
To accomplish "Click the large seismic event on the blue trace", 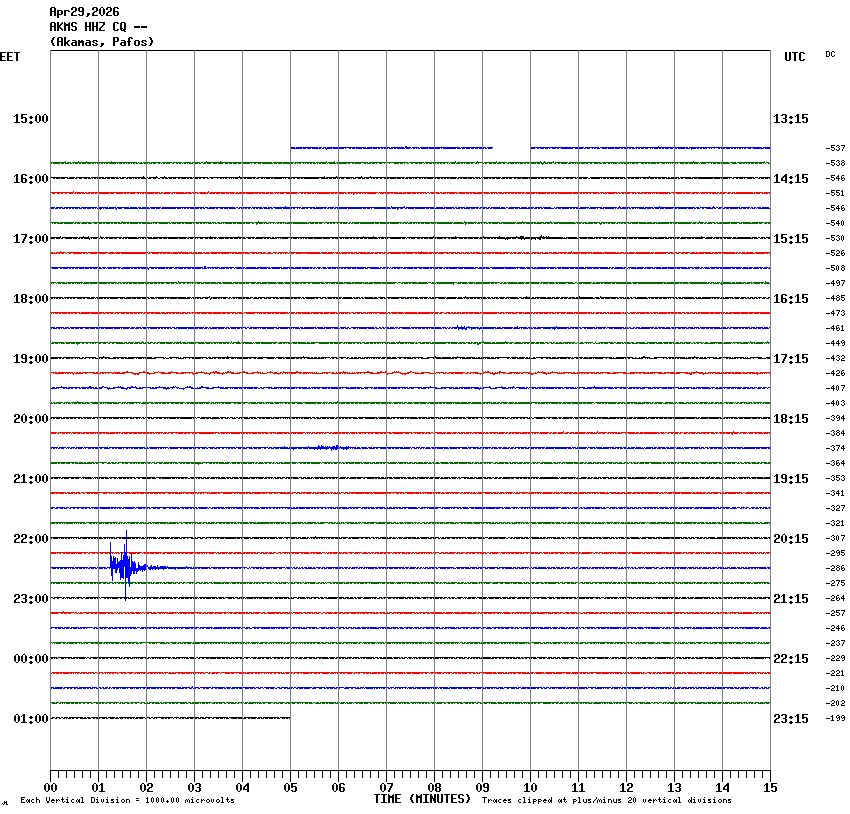I will click(123, 566).
